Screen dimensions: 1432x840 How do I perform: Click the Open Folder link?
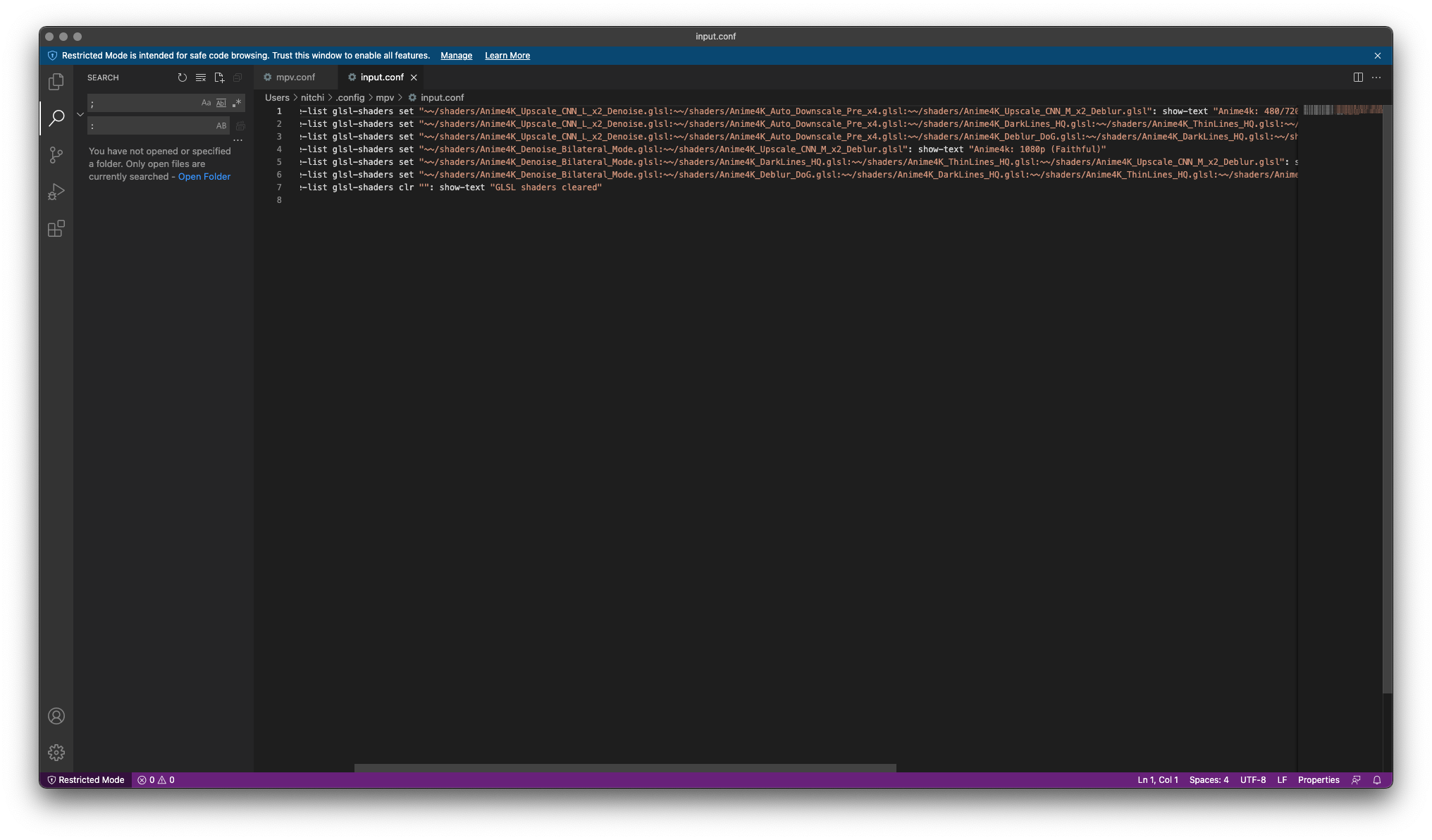coord(204,176)
